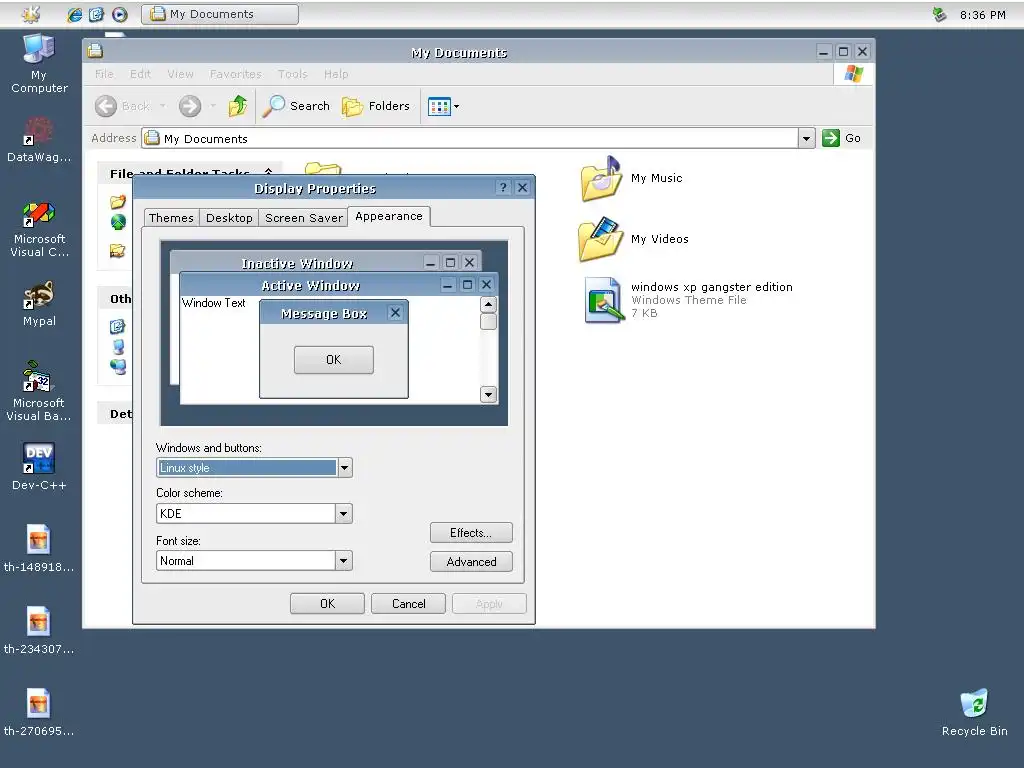This screenshot has height=768, width=1024.
Task: Click the Advanced button
Action: [x=471, y=562]
